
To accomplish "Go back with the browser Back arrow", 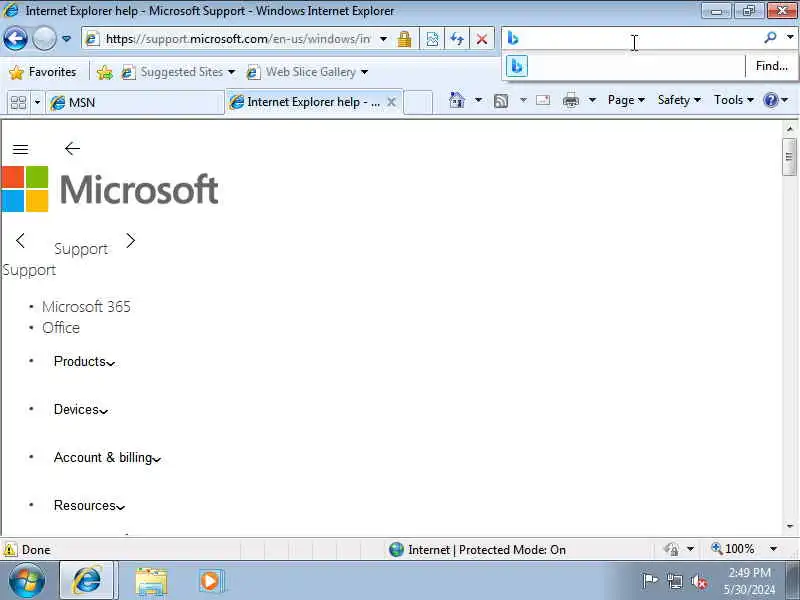I will coord(15,39).
